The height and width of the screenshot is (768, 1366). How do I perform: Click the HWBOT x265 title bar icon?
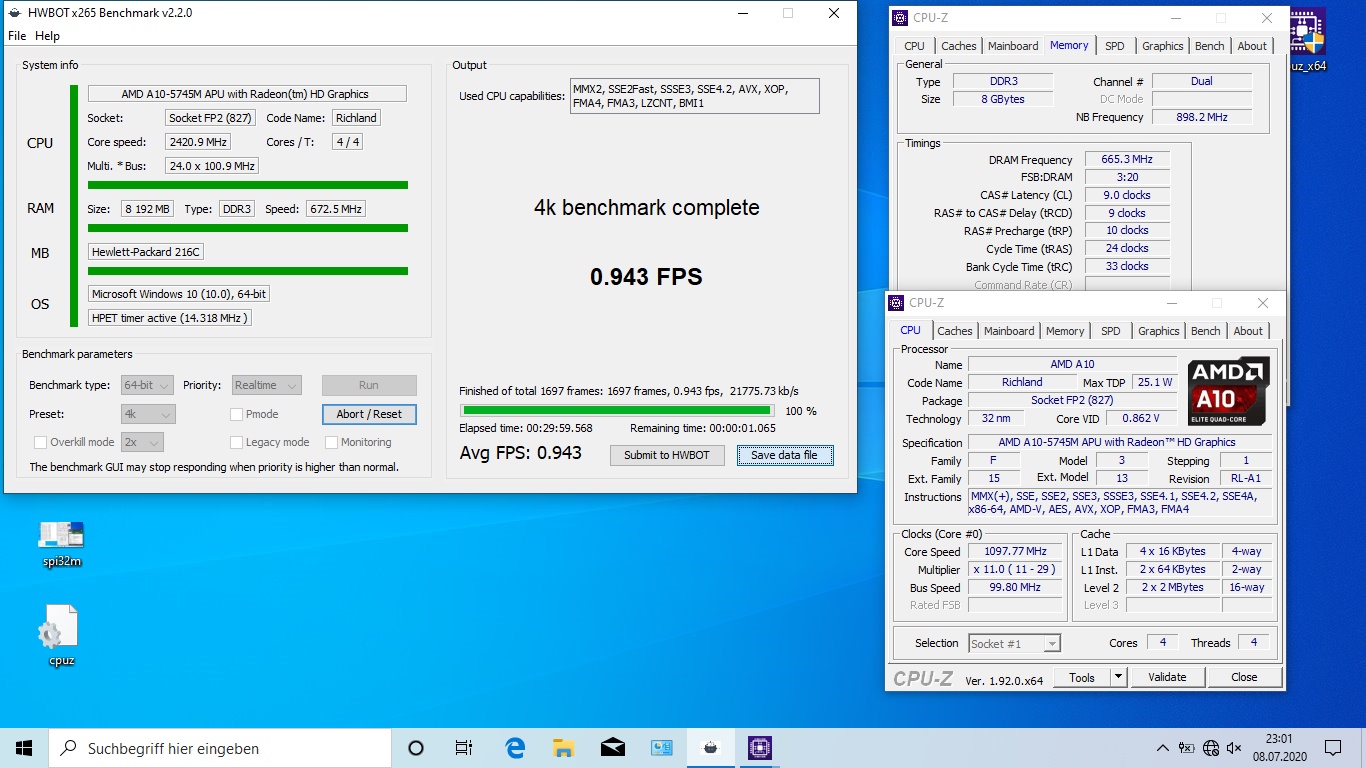(14, 13)
